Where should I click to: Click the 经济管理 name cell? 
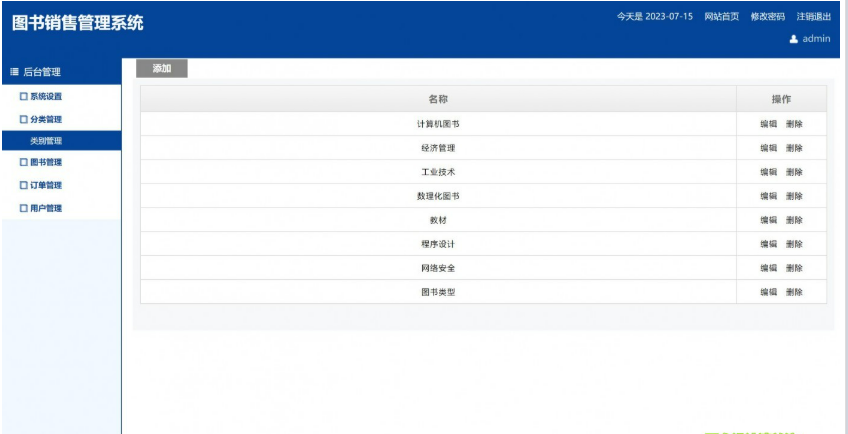[438, 148]
